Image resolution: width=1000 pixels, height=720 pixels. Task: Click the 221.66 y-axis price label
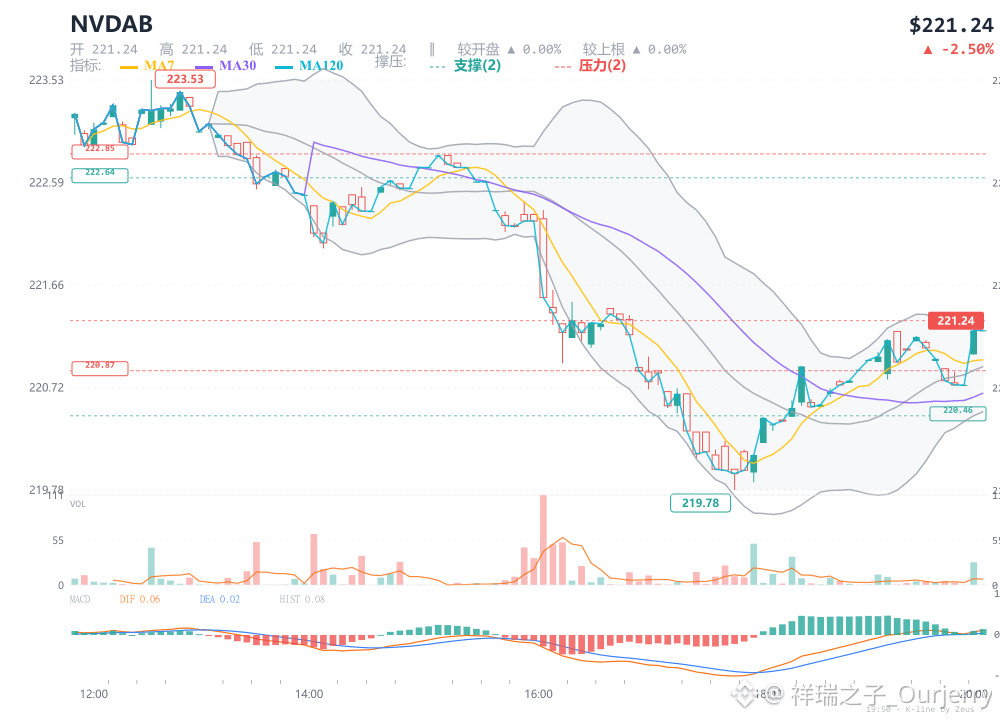pos(46,285)
